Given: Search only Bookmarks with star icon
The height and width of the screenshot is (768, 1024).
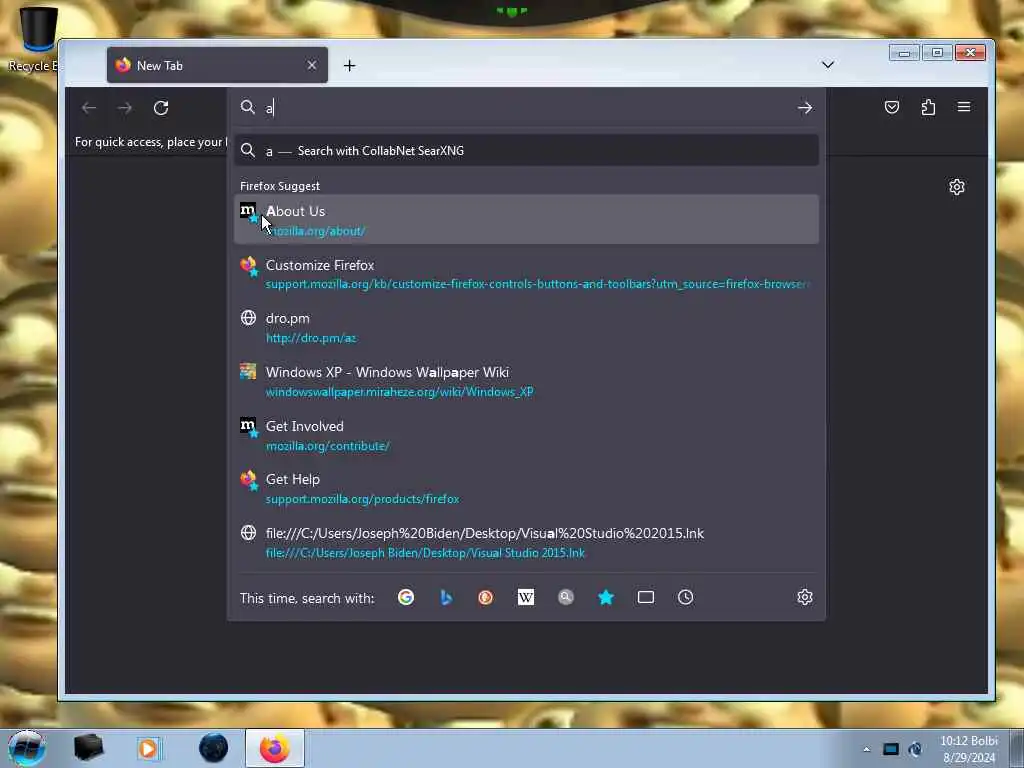Looking at the screenshot, I should coord(606,597).
